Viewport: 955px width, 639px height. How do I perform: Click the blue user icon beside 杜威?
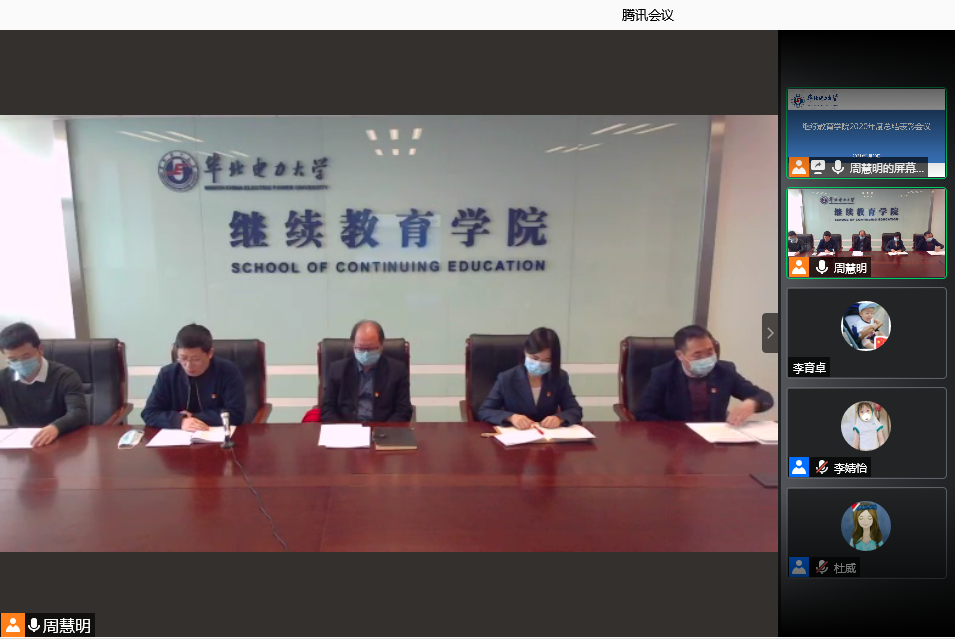tap(798, 567)
